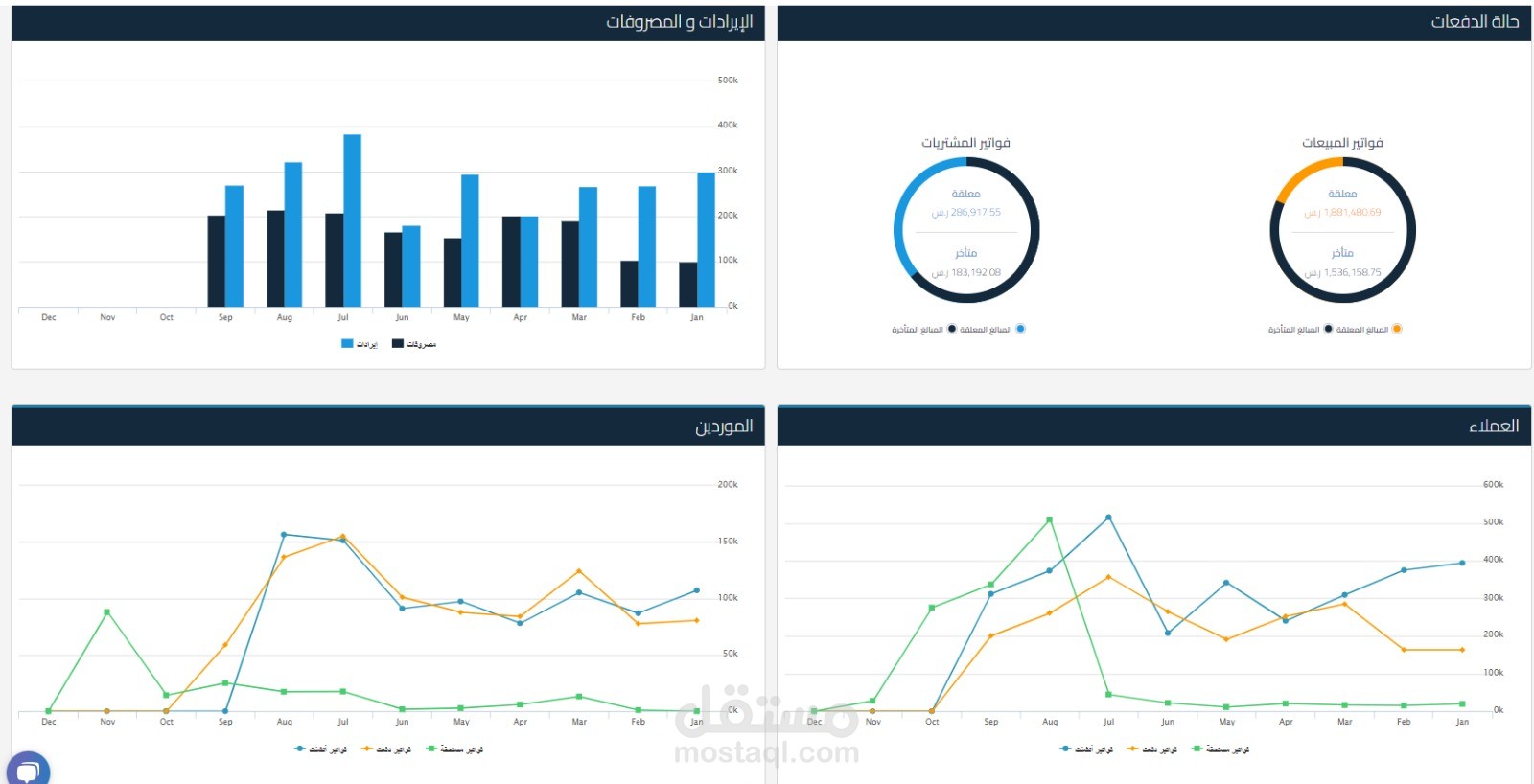
Task: Toggle المبالغ المعلقة legend under فواتير المشتريات
Action: pos(992,329)
